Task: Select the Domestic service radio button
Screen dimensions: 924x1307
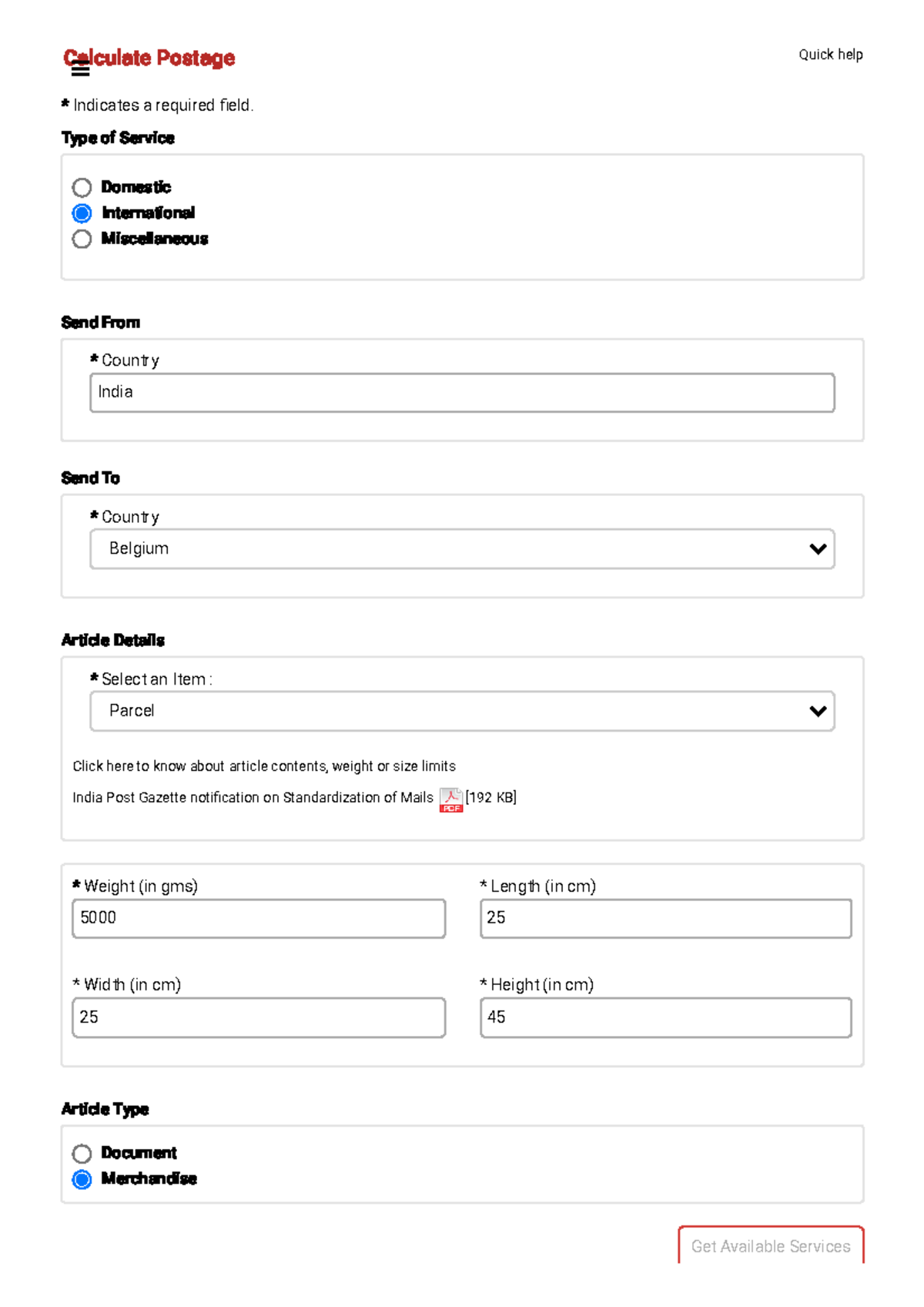Action: tap(82, 186)
